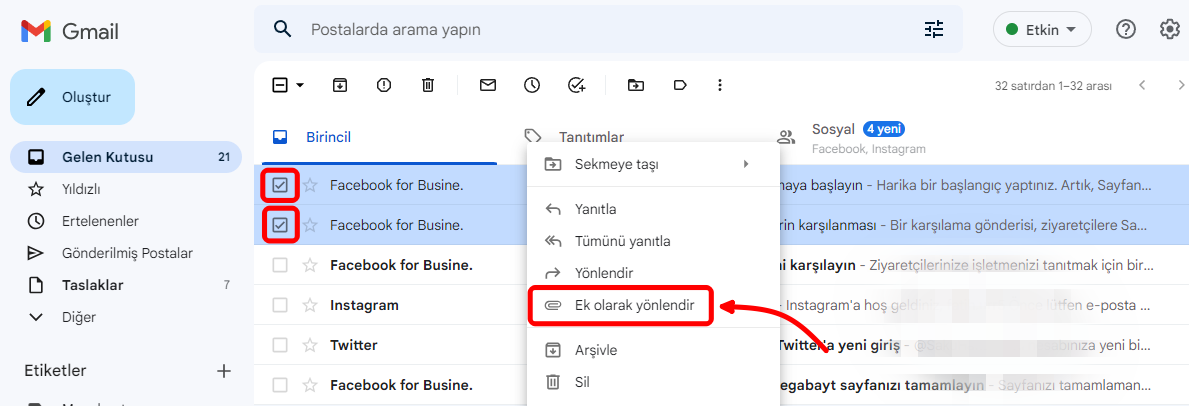Viewport: 1189px width, 406px height.
Task: Open the Help question mark icon
Action: point(1126,30)
